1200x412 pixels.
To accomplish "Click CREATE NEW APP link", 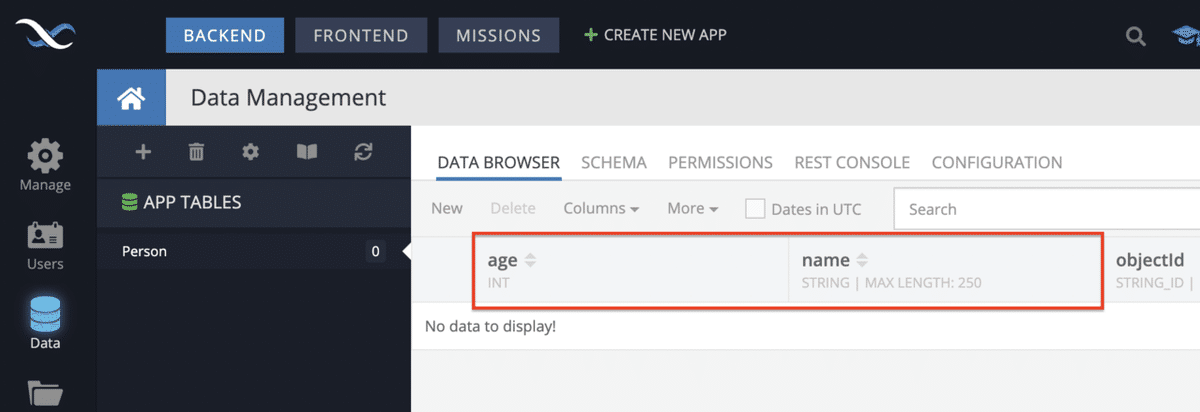I will [x=656, y=35].
